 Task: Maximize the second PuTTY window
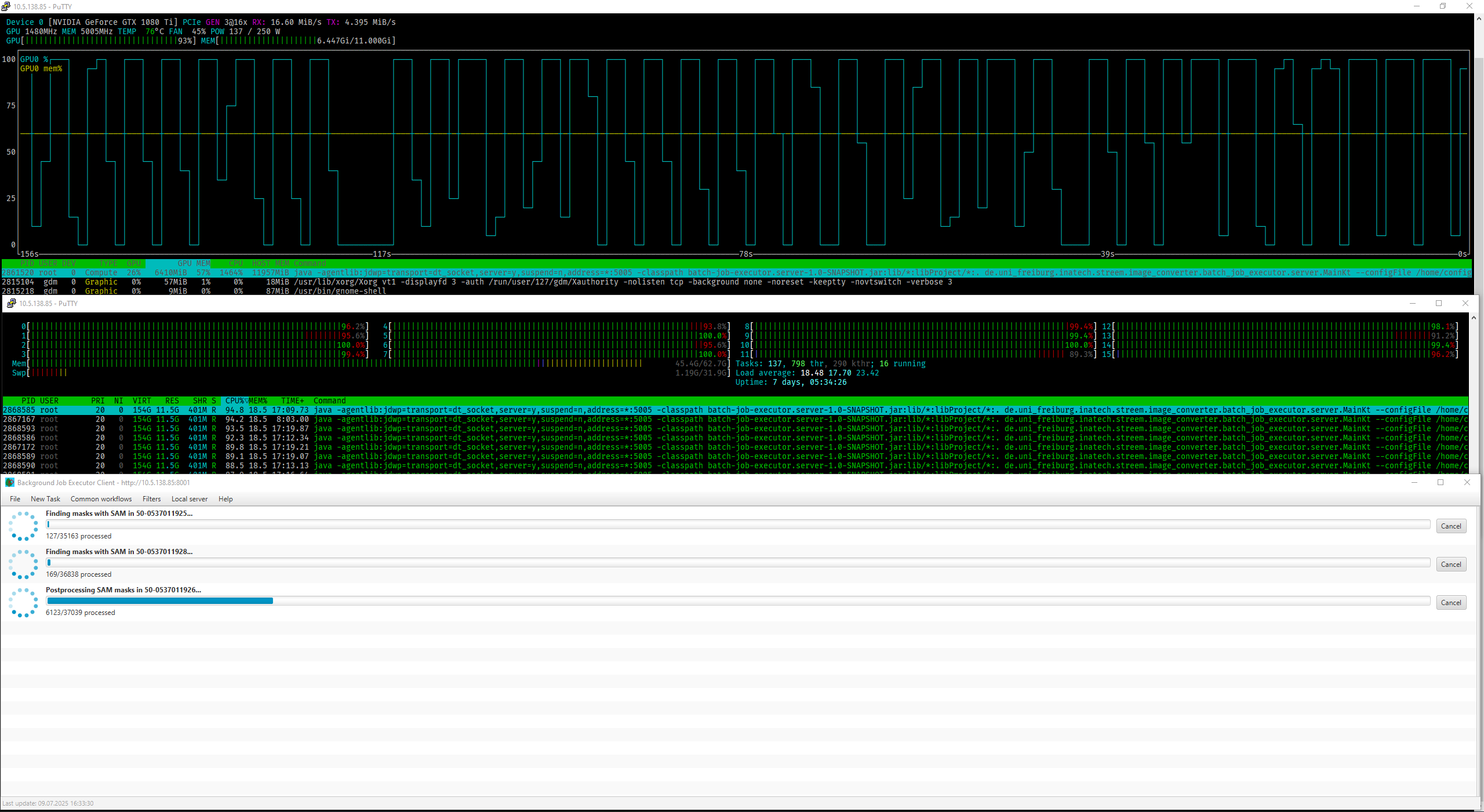tap(1439, 303)
